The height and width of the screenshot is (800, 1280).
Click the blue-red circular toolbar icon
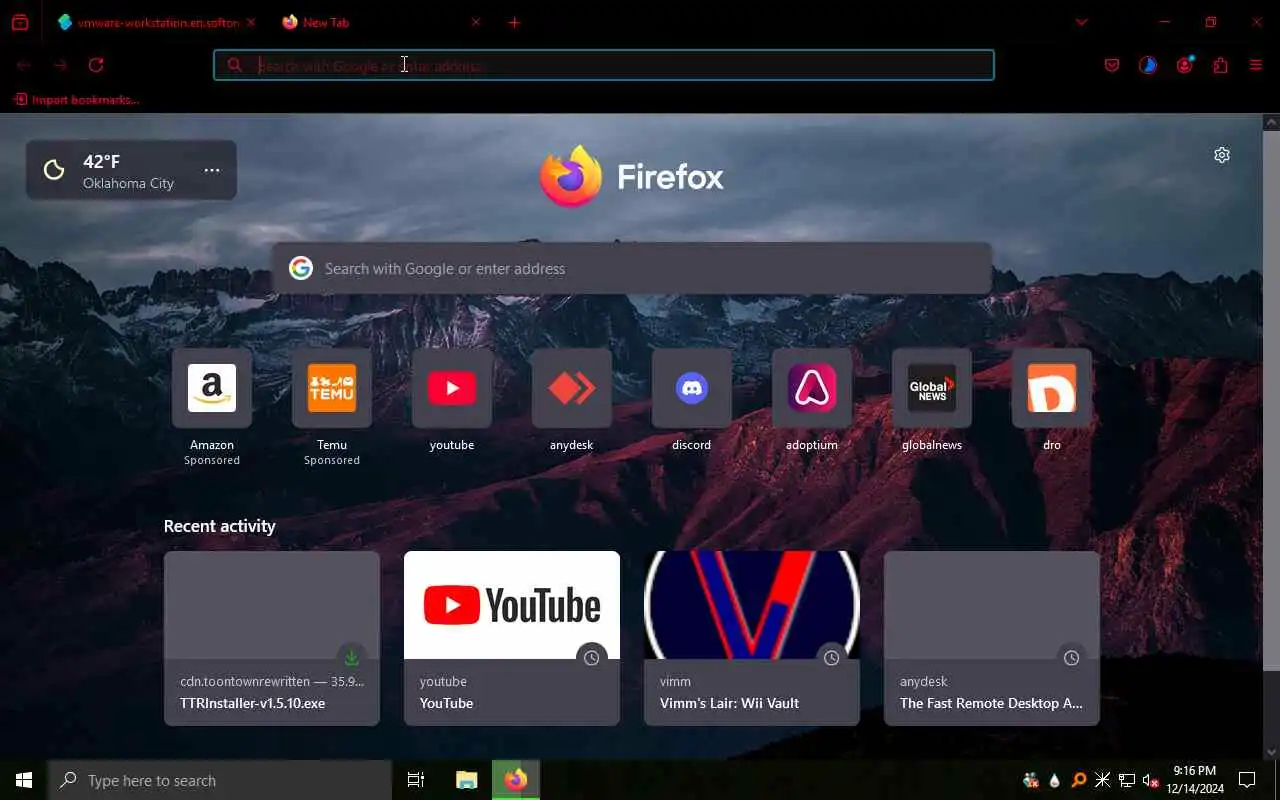(x=1148, y=65)
